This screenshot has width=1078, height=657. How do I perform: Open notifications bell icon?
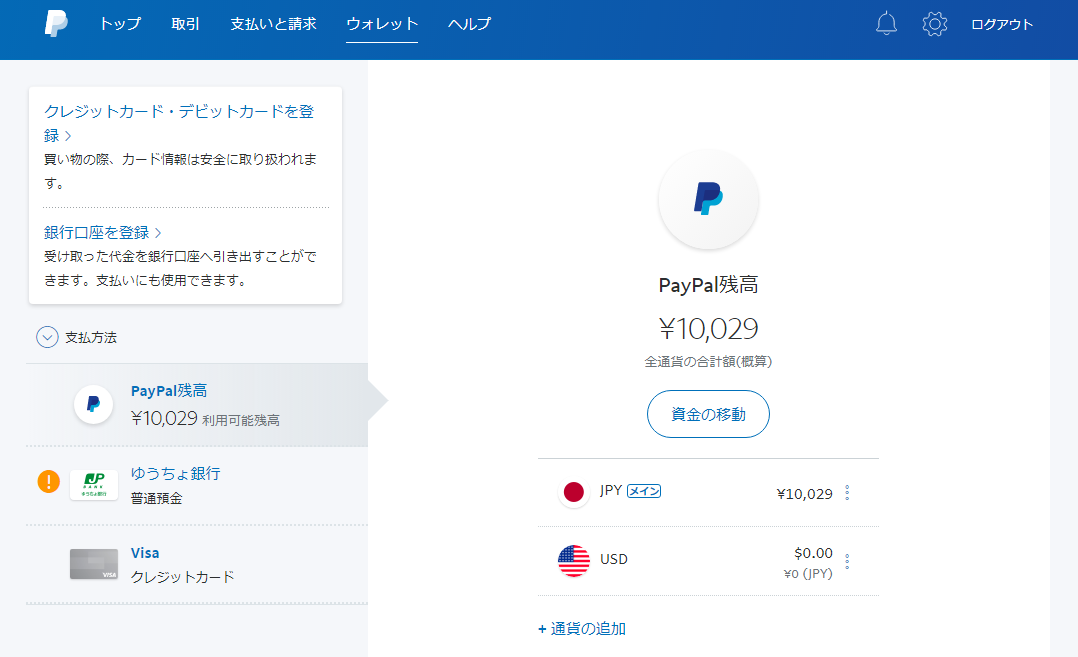tap(886, 24)
